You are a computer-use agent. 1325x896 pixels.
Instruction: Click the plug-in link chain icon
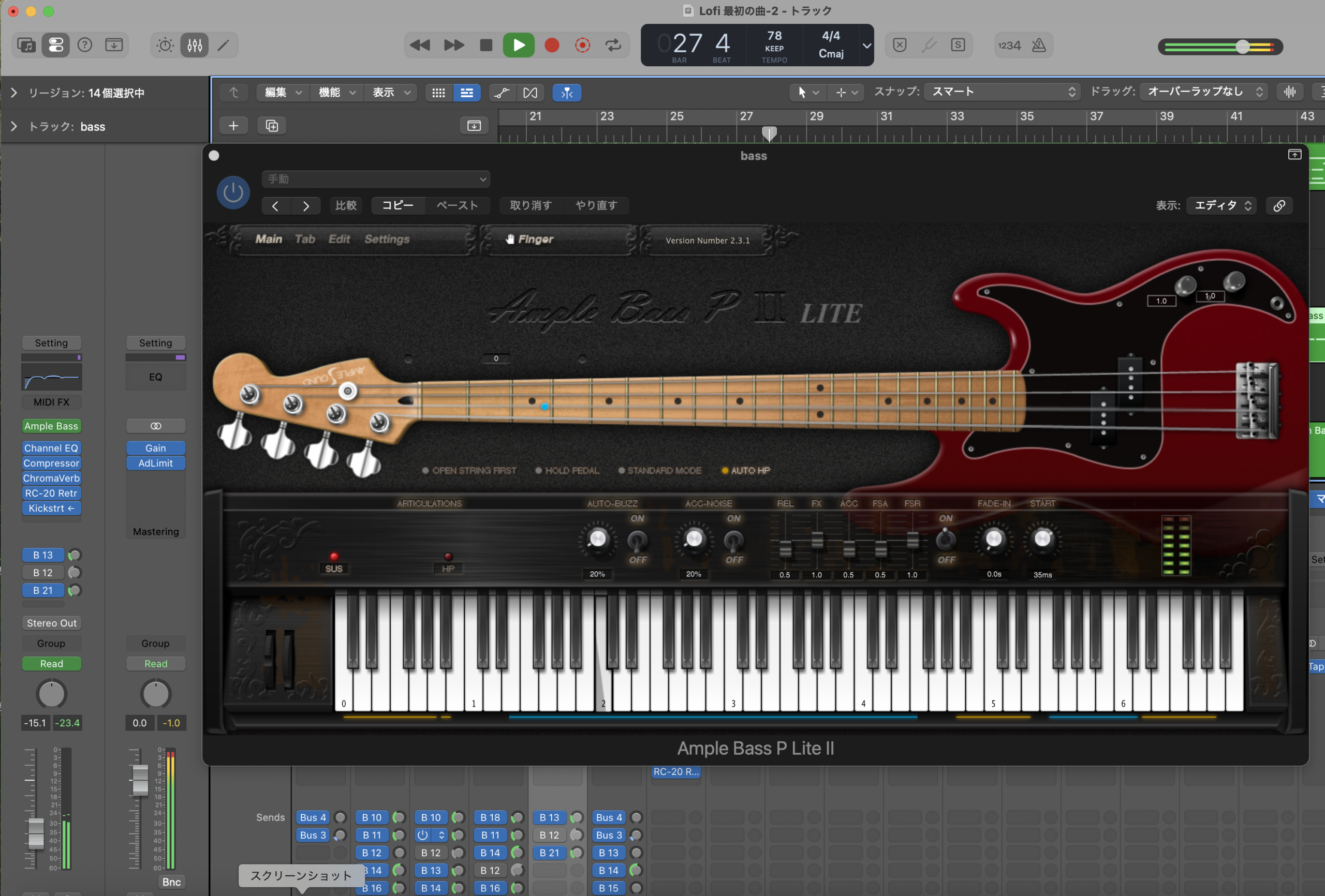(x=1279, y=206)
